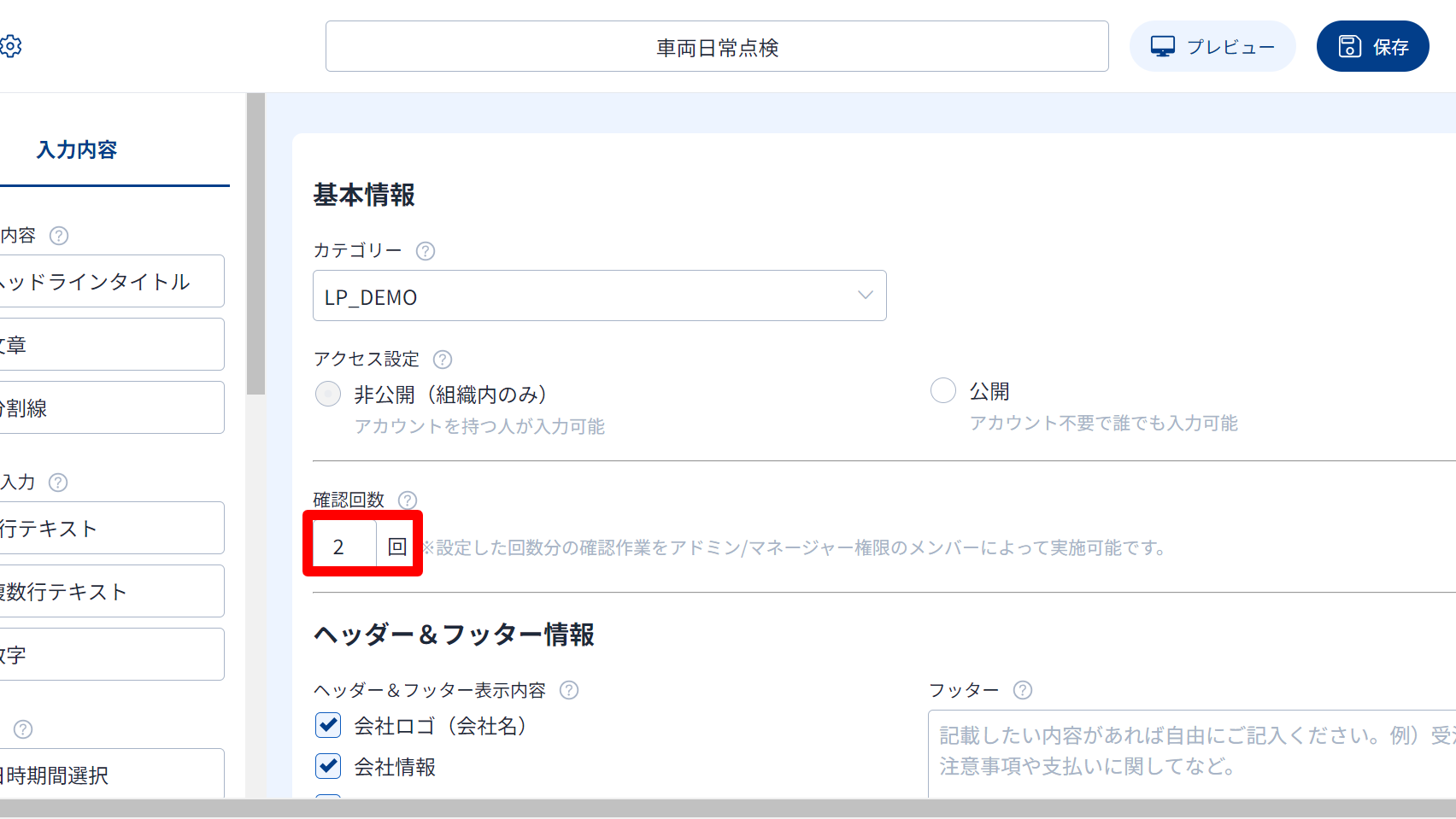
Task: Click the help icon beside 内容 section
Action: [x=59, y=236]
